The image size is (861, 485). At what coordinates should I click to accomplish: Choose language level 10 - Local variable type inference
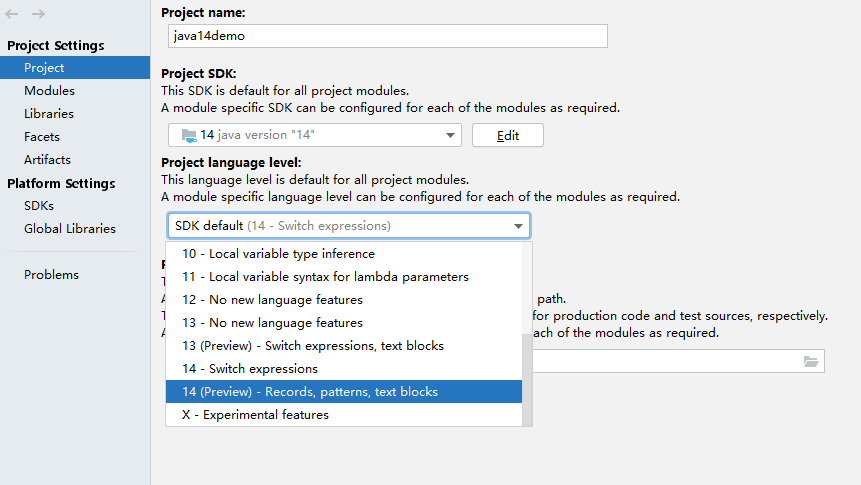click(278, 254)
